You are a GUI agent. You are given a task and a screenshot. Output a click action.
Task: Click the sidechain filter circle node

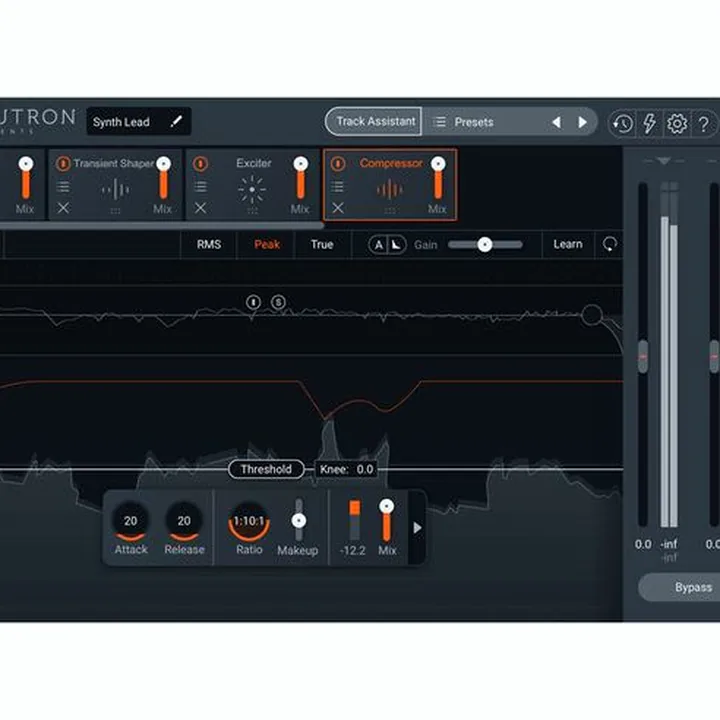coord(592,315)
